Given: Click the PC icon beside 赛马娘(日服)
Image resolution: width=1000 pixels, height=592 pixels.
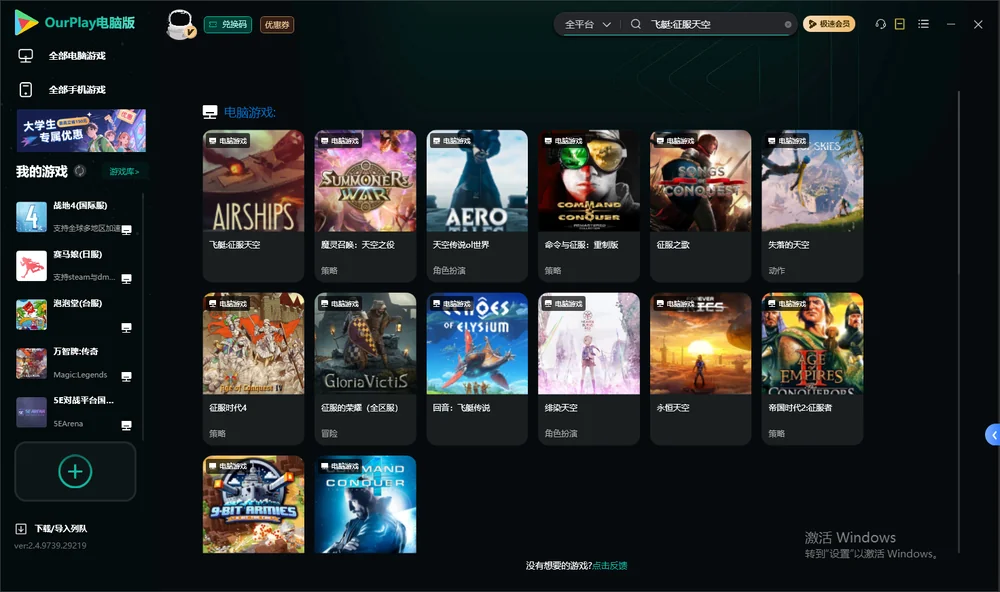Looking at the screenshot, I should pyautogui.click(x=126, y=279).
